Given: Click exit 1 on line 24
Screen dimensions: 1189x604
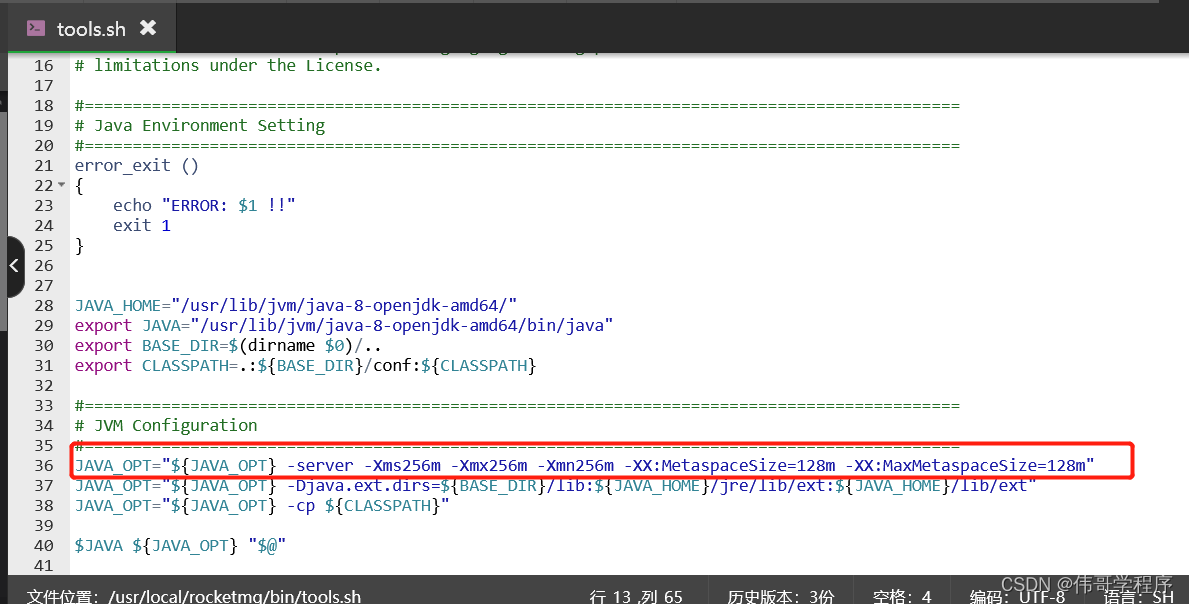Looking at the screenshot, I should (142, 225).
